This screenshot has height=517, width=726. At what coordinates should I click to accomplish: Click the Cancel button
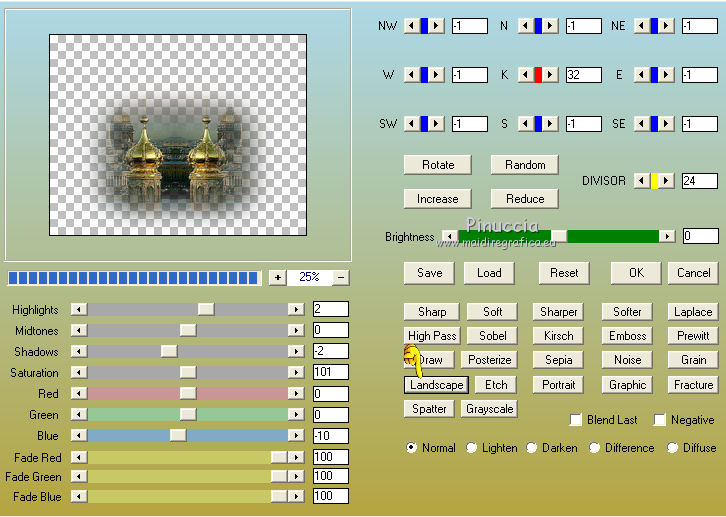tap(693, 273)
